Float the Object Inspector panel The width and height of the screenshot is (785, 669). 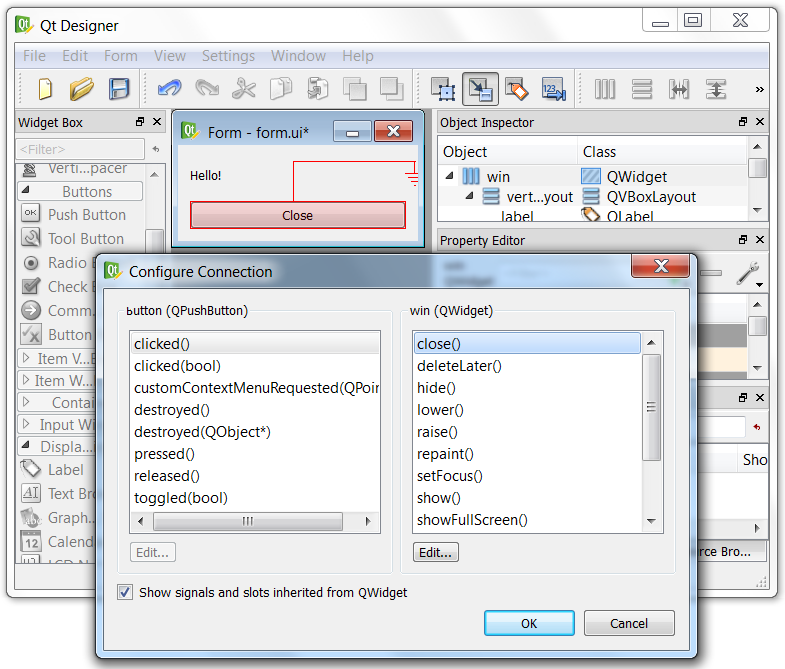tap(743, 122)
